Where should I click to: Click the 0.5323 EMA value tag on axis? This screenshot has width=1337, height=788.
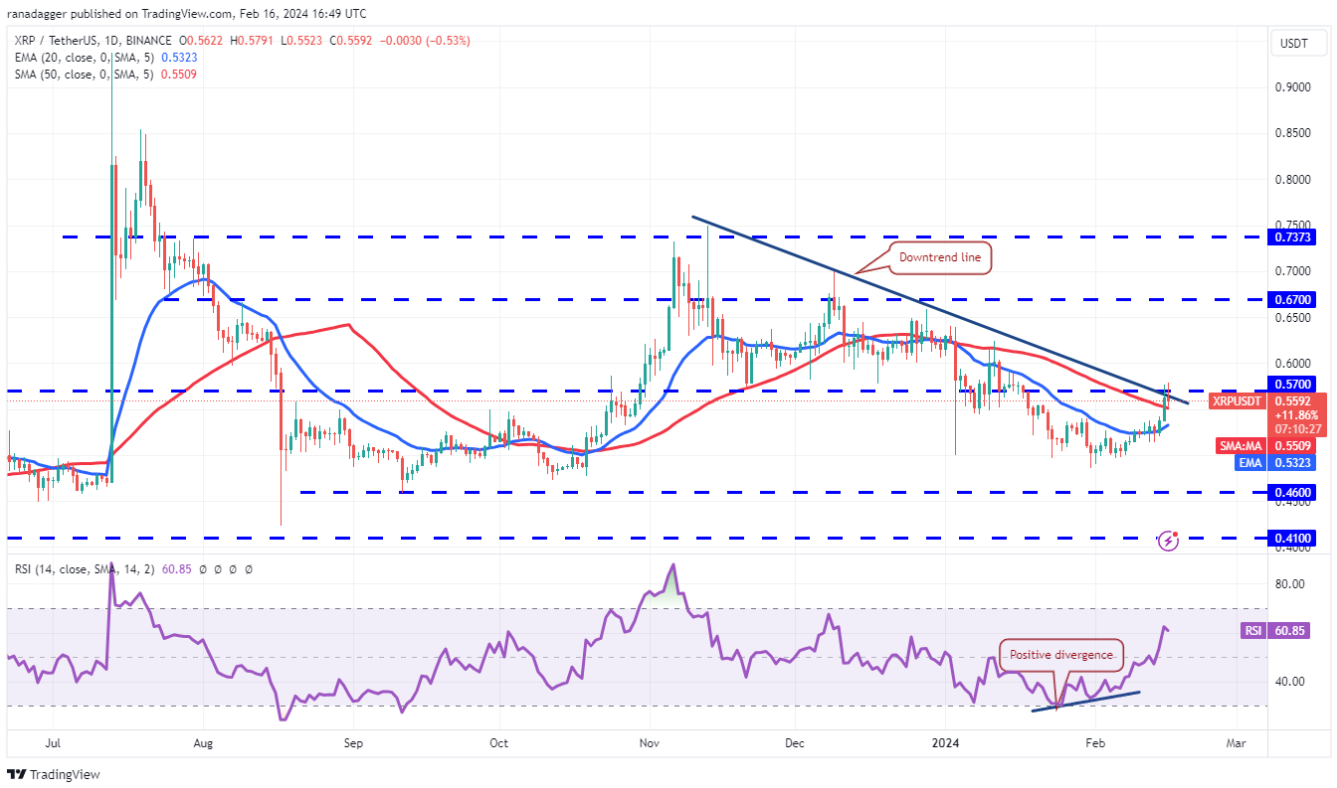[1293, 463]
